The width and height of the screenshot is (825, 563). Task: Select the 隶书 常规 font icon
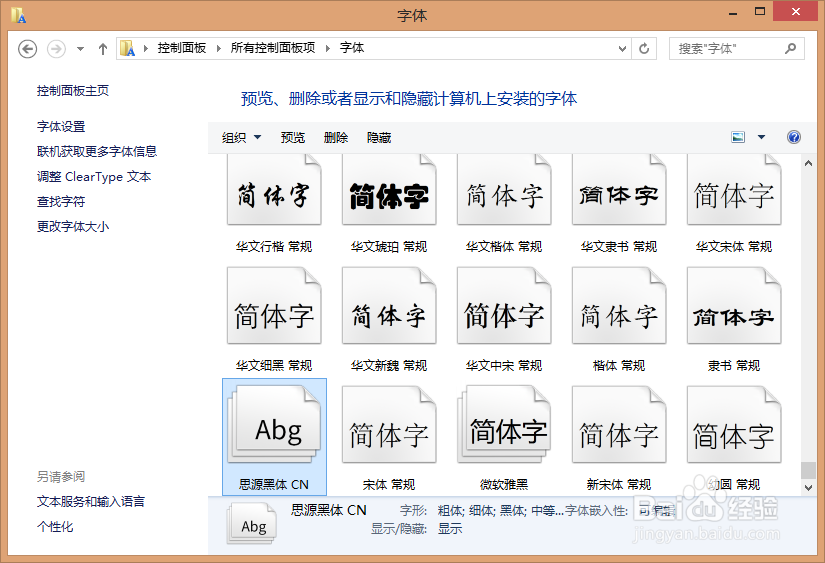click(x=734, y=306)
